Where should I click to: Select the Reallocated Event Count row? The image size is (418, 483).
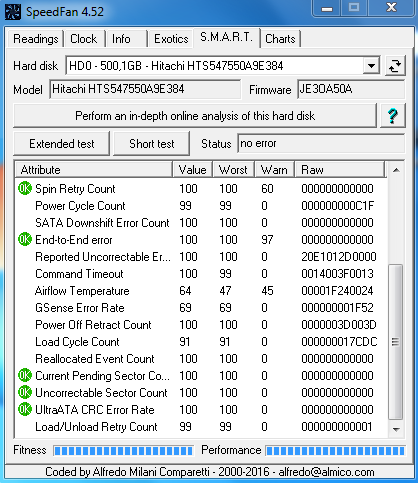pos(201,359)
